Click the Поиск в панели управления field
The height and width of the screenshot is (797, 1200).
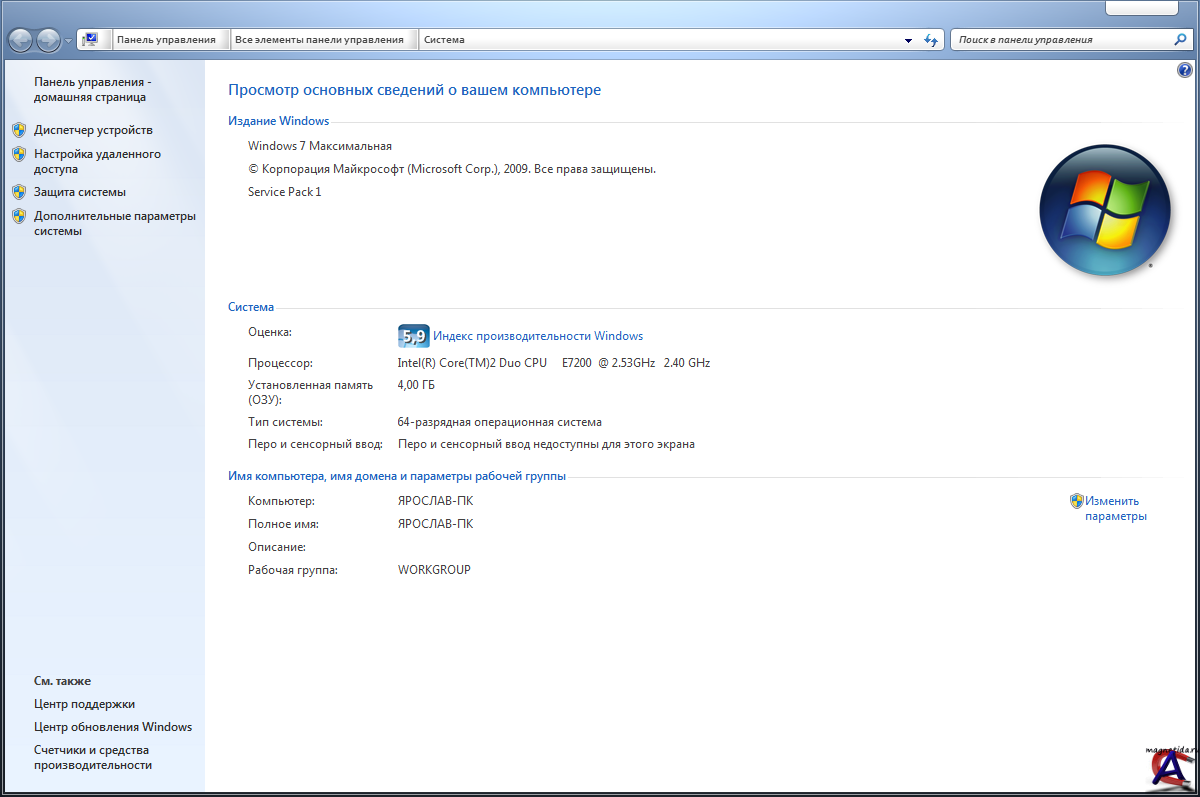[x=1060, y=40]
